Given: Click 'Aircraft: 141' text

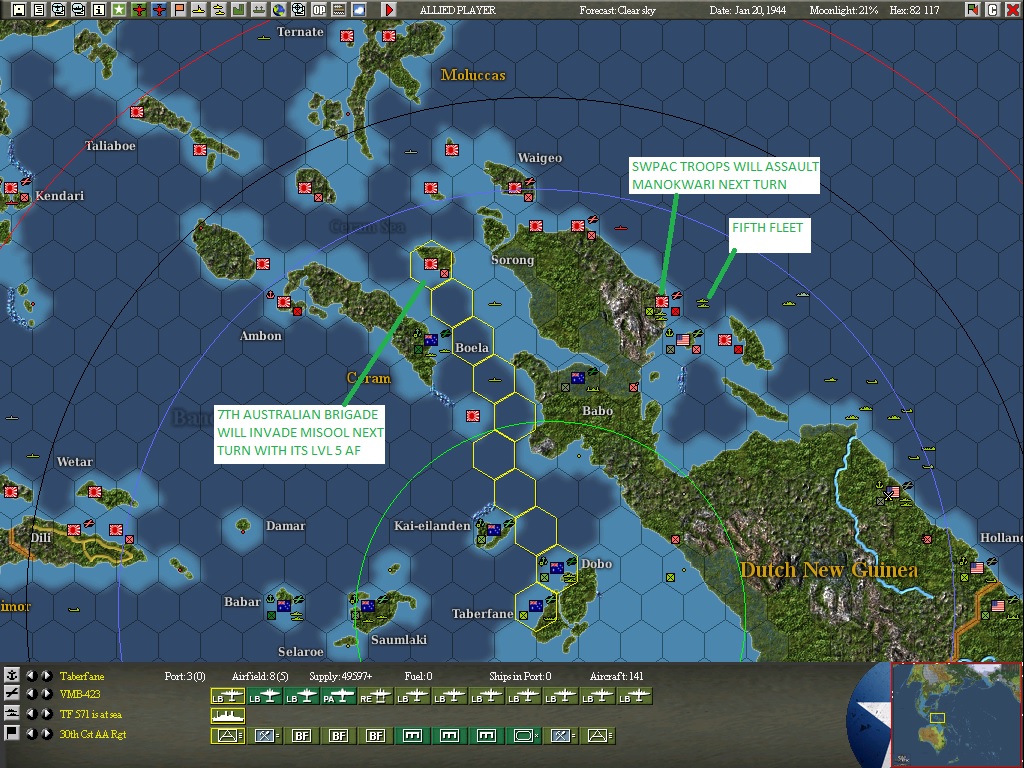Looking at the screenshot, I should tap(617, 676).
